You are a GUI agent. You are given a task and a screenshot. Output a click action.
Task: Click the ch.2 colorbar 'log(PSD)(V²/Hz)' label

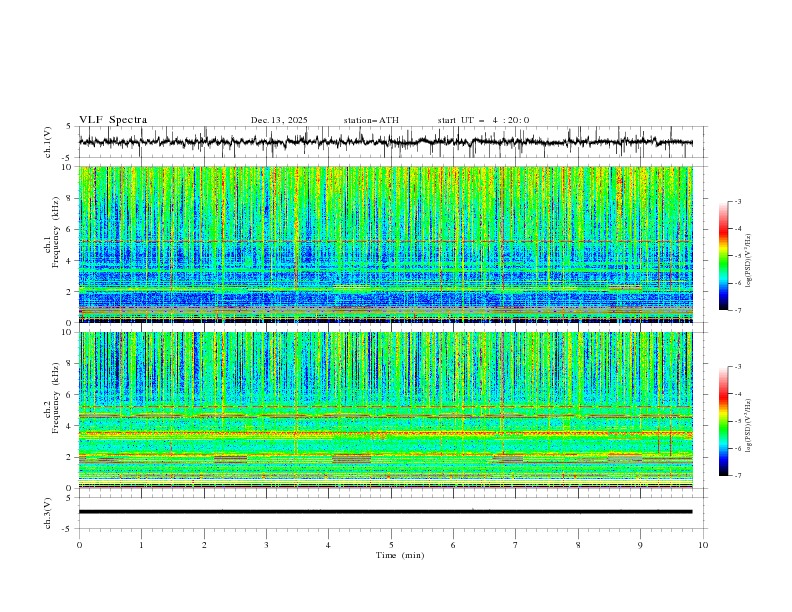click(749, 425)
